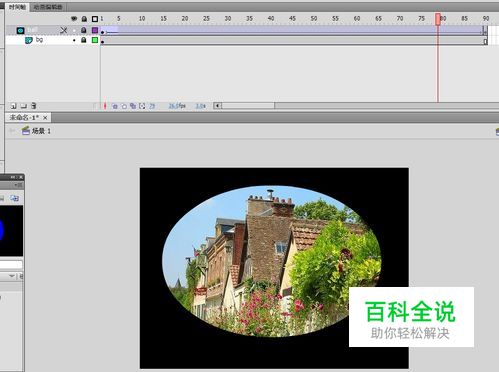This screenshot has width=499, height=372.
Task: Click the current frame number value
Action: (152, 106)
